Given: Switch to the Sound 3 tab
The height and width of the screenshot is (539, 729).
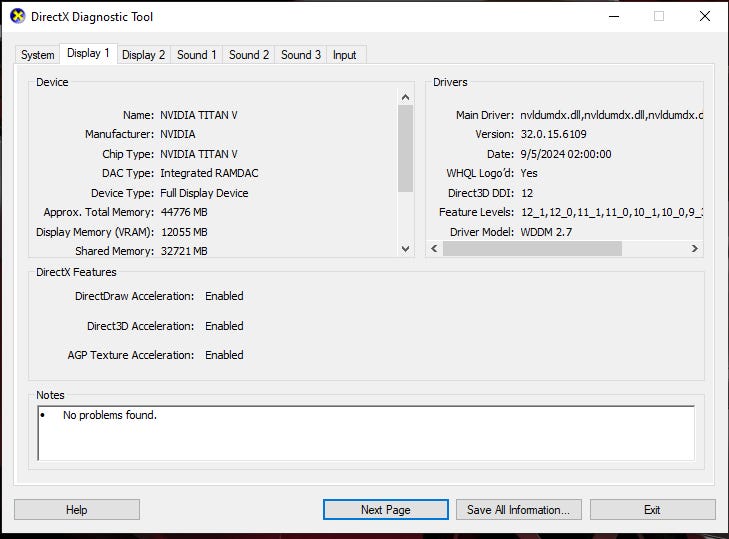Looking at the screenshot, I should coord(301,55).
